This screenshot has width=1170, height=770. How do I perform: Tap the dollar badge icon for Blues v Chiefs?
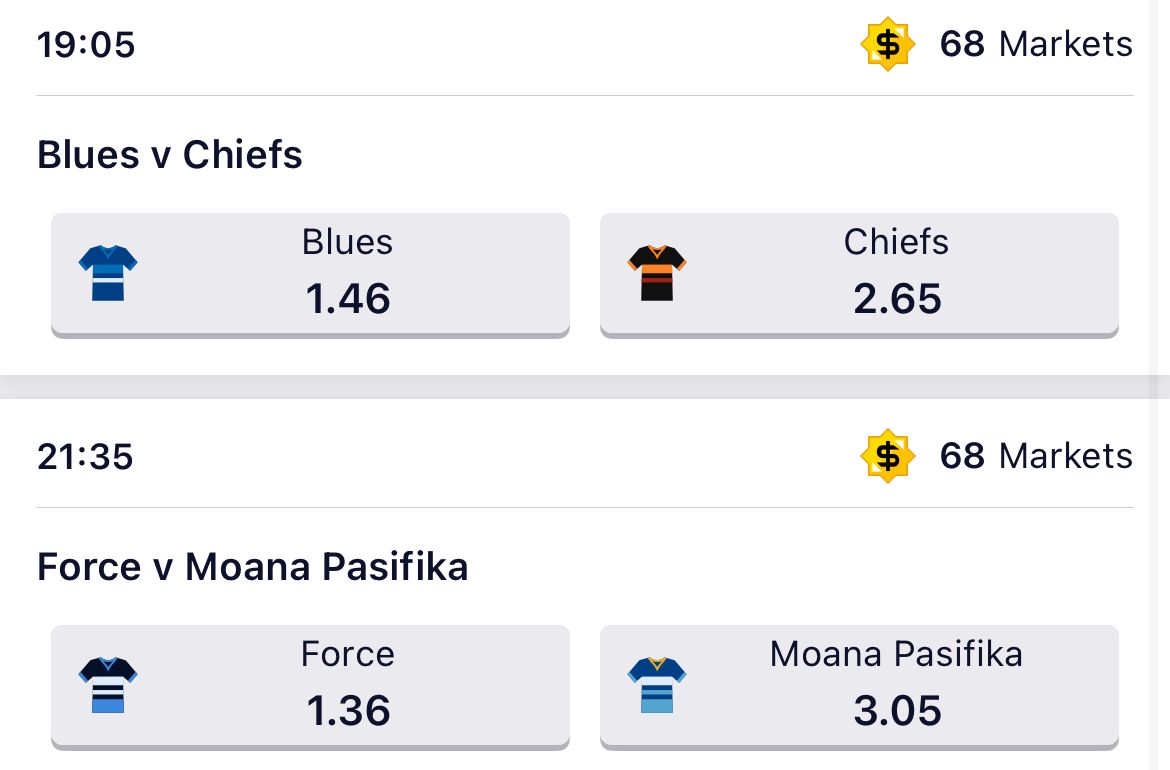coord(887,45)
